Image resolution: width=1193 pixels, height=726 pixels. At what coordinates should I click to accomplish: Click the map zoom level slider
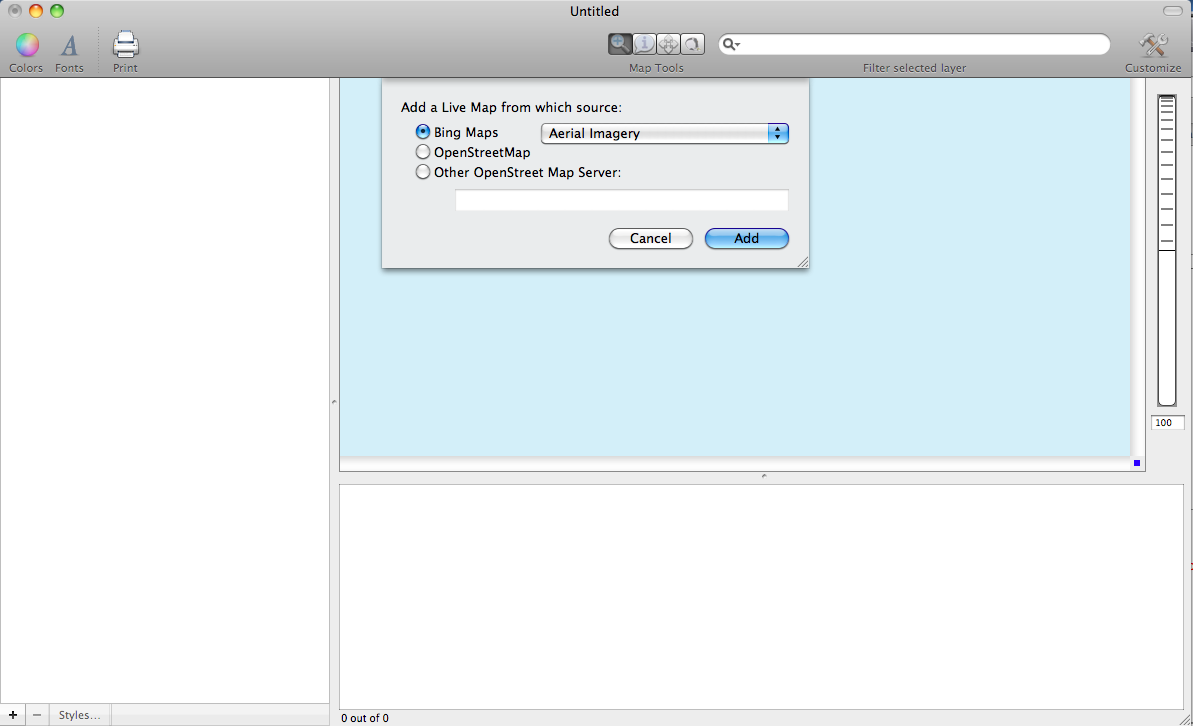tap(1167, 250)
